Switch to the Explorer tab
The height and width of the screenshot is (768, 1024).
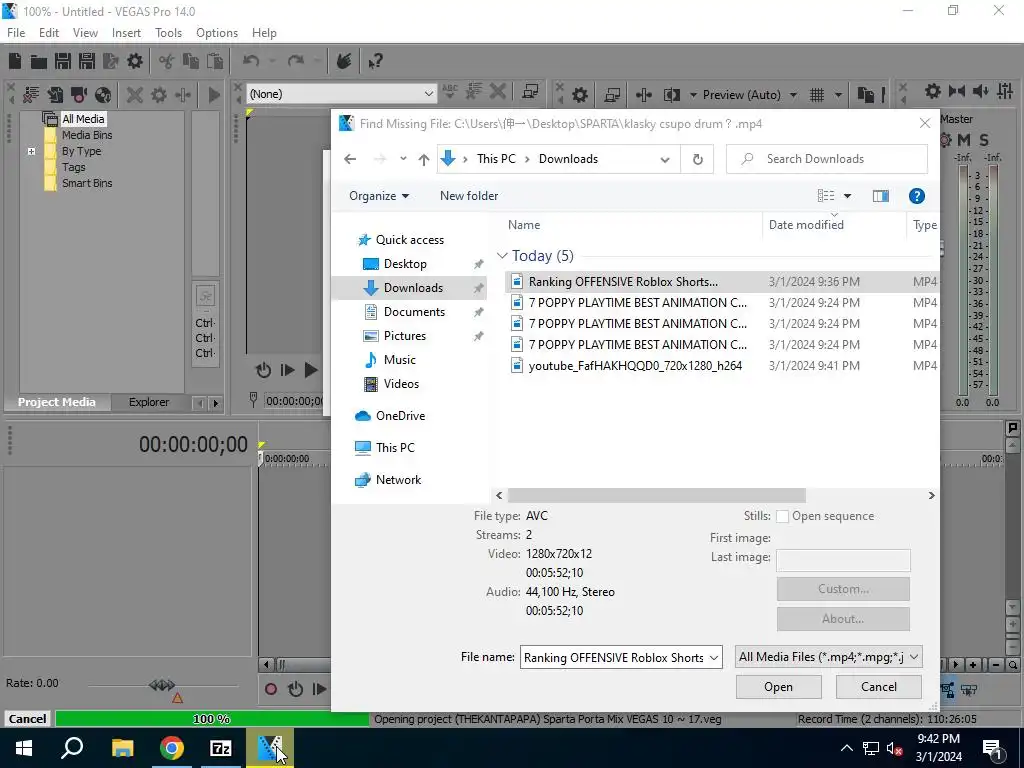pos(149,402)
